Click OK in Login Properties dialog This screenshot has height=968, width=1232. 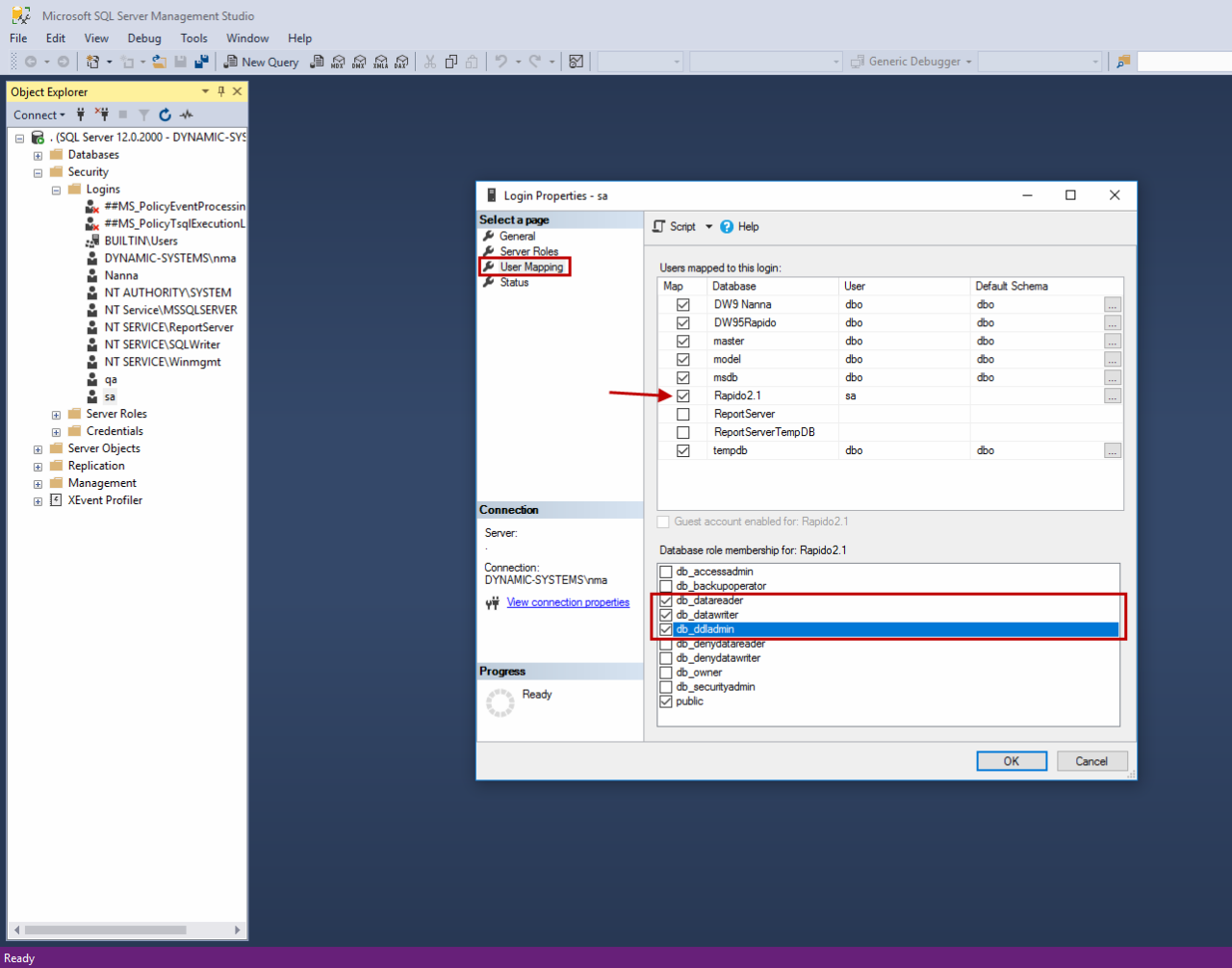(1012, 761)
